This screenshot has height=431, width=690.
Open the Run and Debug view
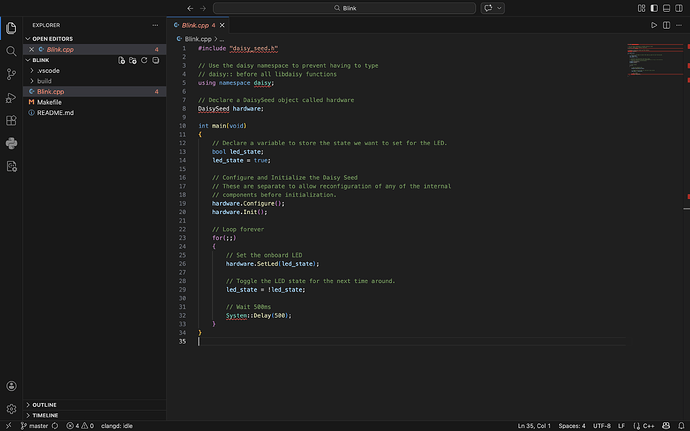11,96
